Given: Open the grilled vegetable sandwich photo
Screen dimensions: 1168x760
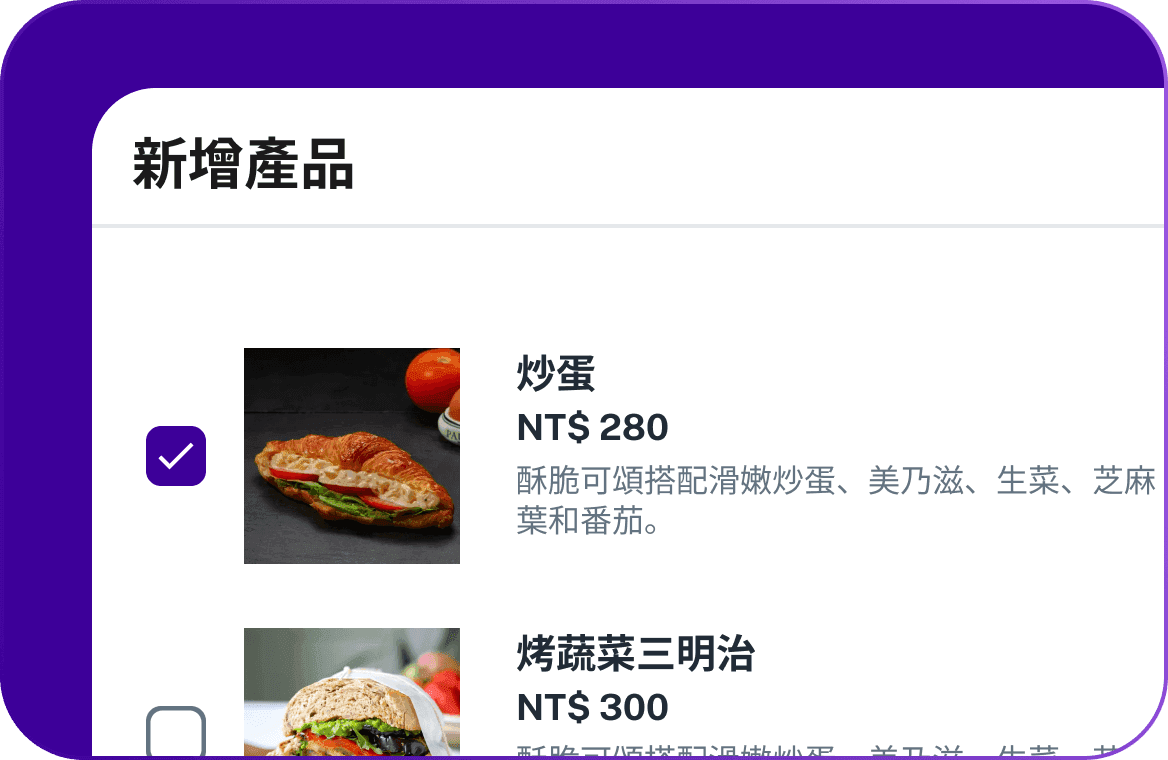Looking at the screenshot, I should click(x=352, y=693).
